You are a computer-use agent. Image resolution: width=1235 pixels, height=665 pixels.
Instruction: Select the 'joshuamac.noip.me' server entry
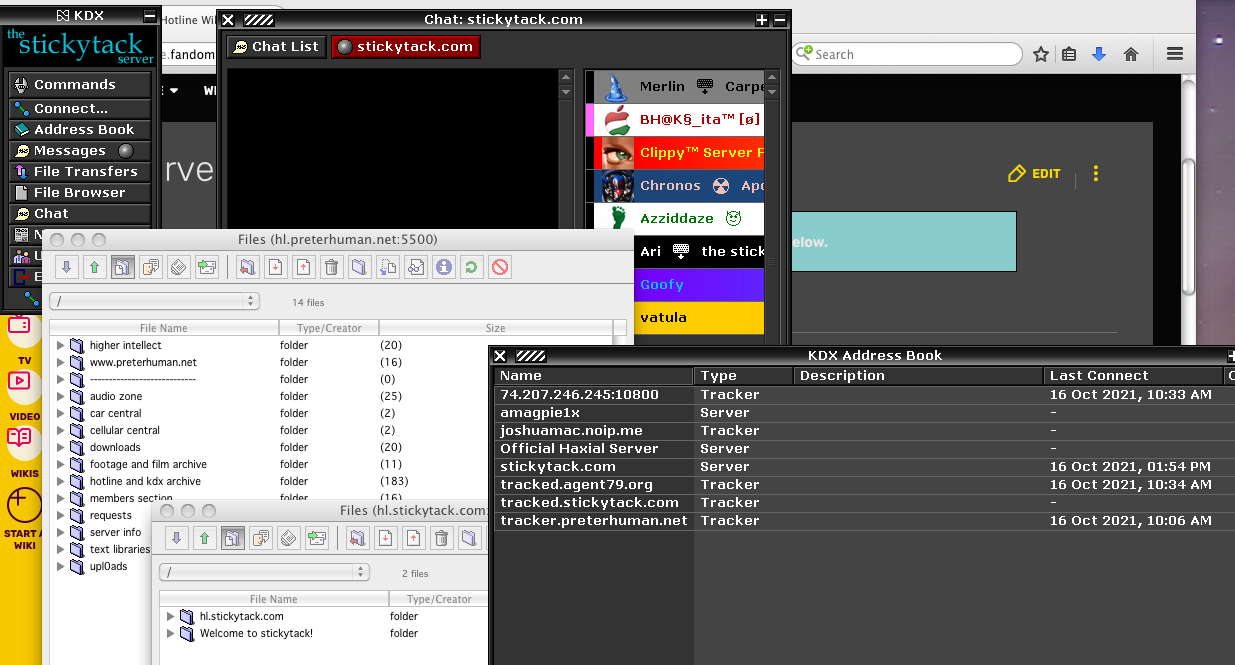click(864, 431)
